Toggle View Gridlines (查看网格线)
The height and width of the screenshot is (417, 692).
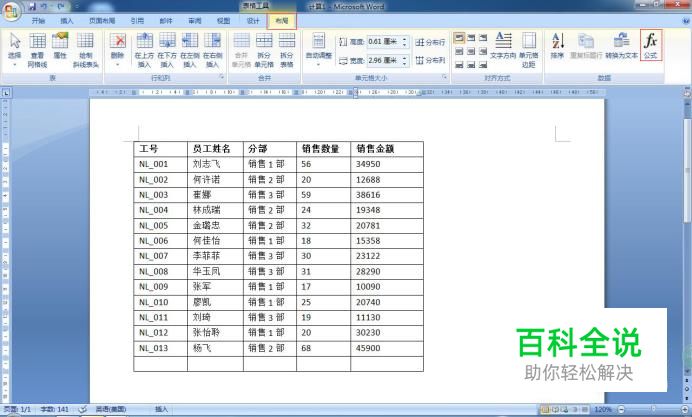point(37,50)
